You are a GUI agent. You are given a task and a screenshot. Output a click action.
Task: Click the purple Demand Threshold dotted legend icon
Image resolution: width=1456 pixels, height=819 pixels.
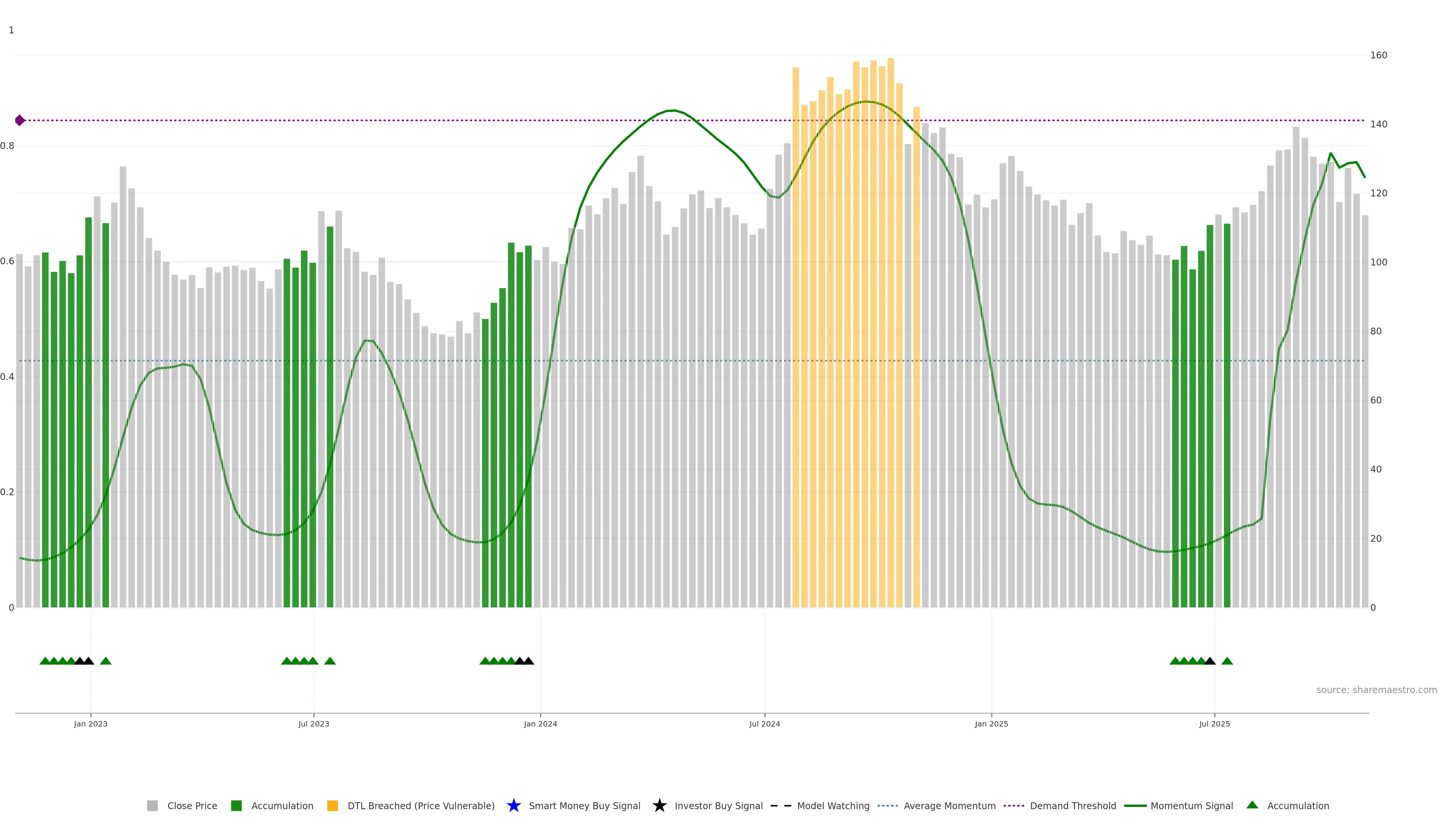[x=1014, y=805]
